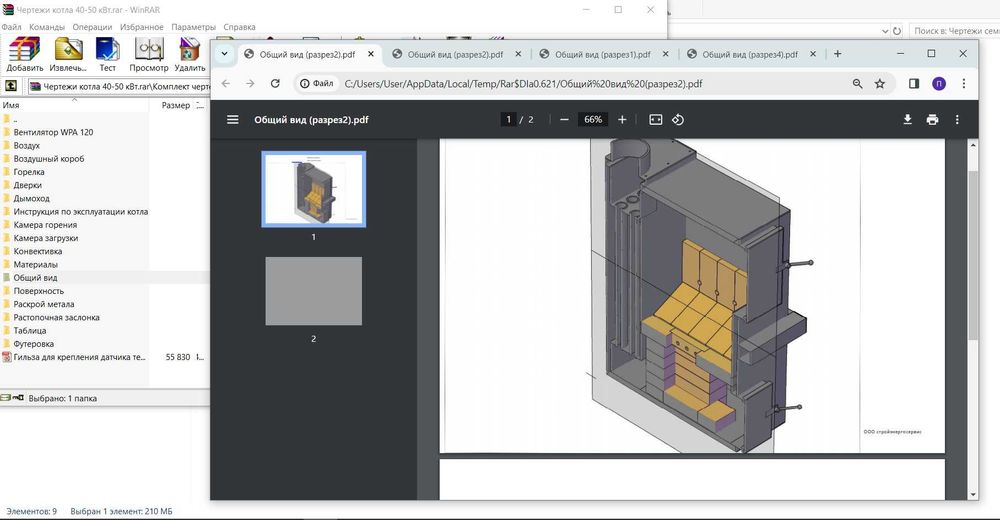Click the fit-to-page icon in PDF toolbar
The width and height of the screenshot is (1000, 520).
point(655,119)
